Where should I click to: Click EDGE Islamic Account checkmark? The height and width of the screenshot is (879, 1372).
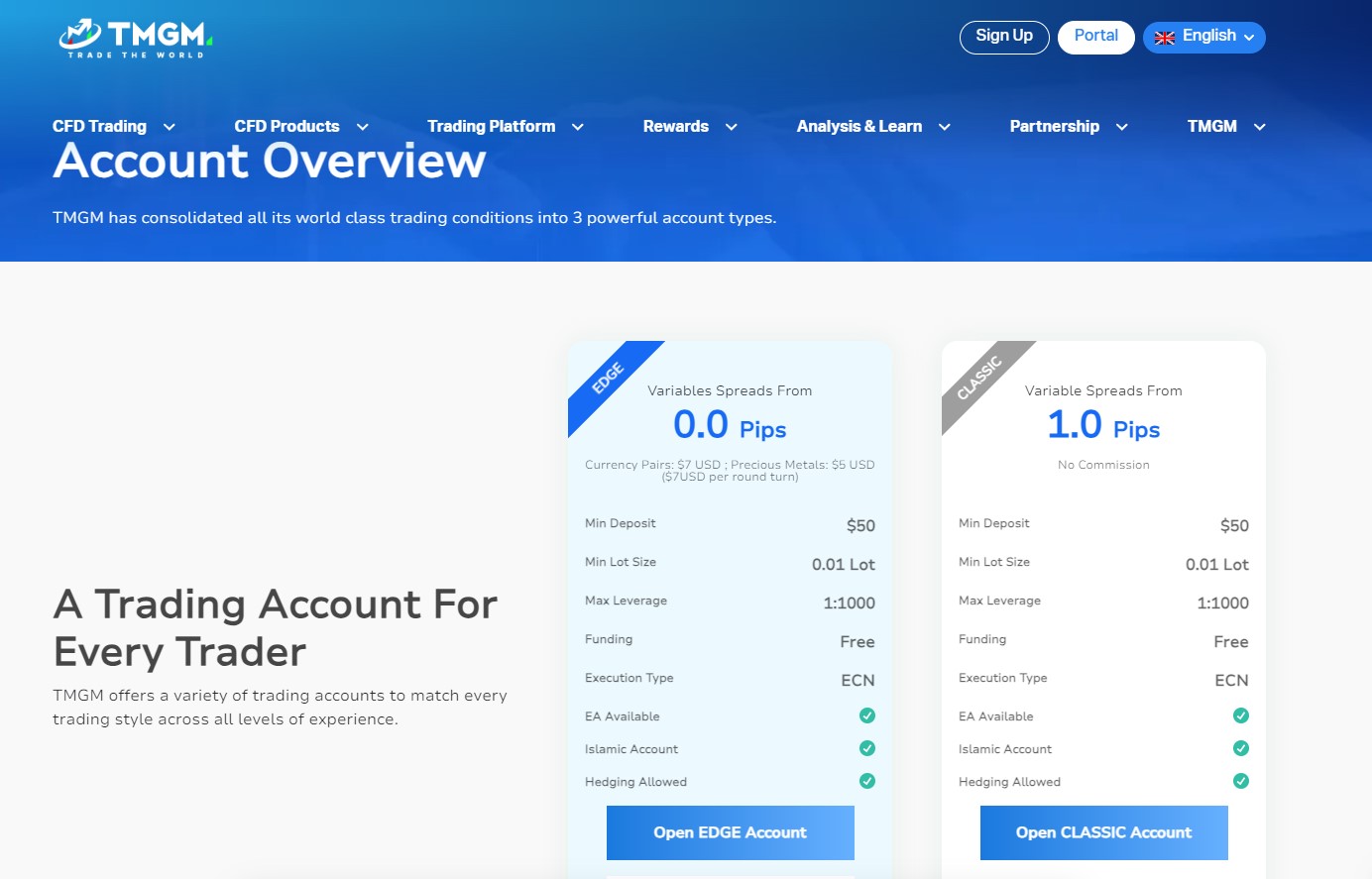pyautogui.click(x=867, y=748)
